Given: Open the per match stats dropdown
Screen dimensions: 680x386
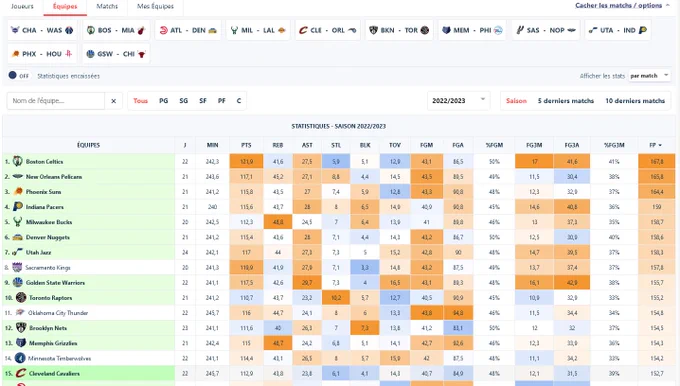Looking at the screenshot, I should pyautogui.click(x=649, y=75).
